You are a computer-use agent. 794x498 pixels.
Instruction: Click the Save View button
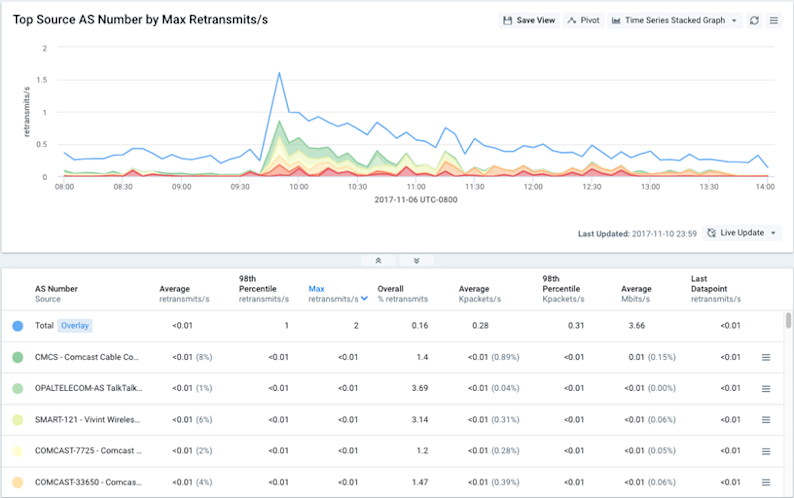pyautogui.click(x=529, y=20)
